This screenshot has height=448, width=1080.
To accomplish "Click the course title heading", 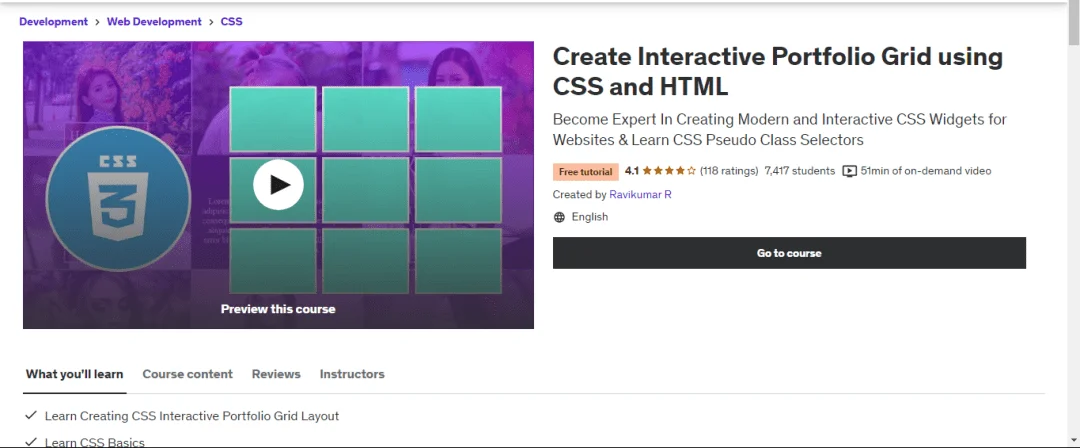I will 778,71.
